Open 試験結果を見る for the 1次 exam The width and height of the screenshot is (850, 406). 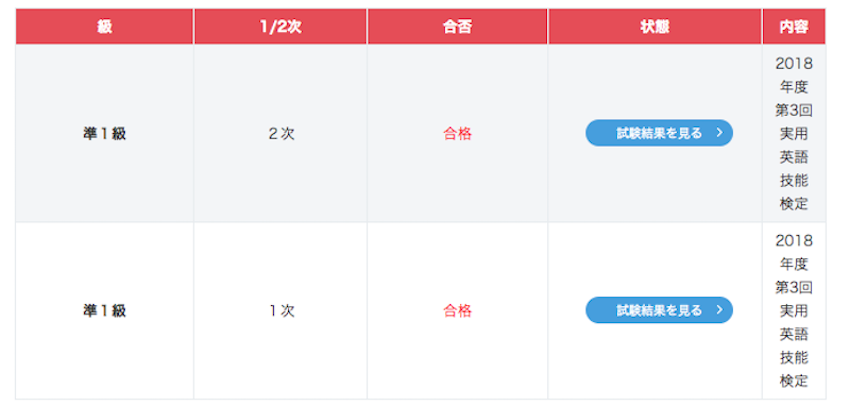(659, 310)
